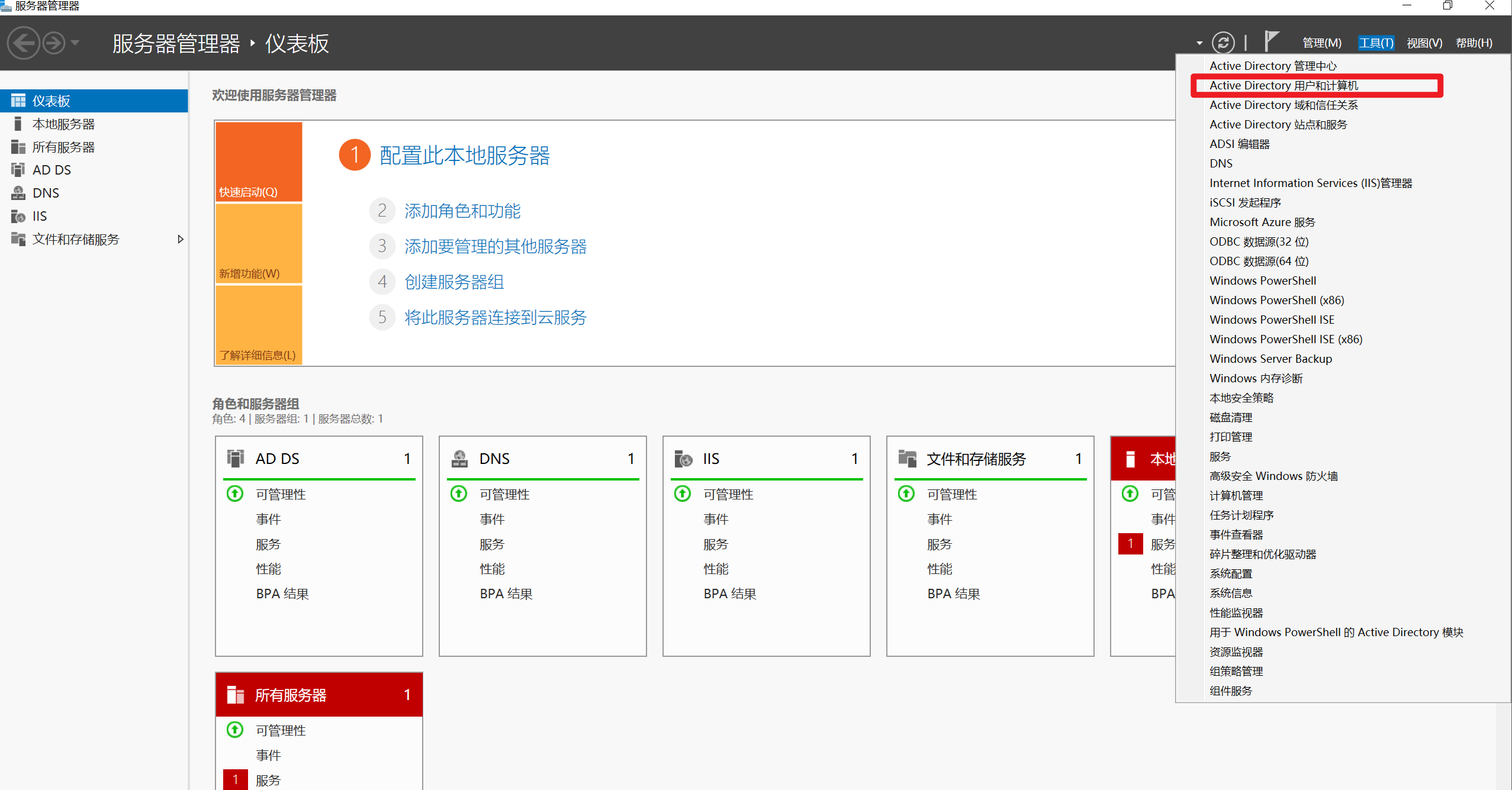
Task: Select the DNS icon in sidebar
Action: (18, 193)
